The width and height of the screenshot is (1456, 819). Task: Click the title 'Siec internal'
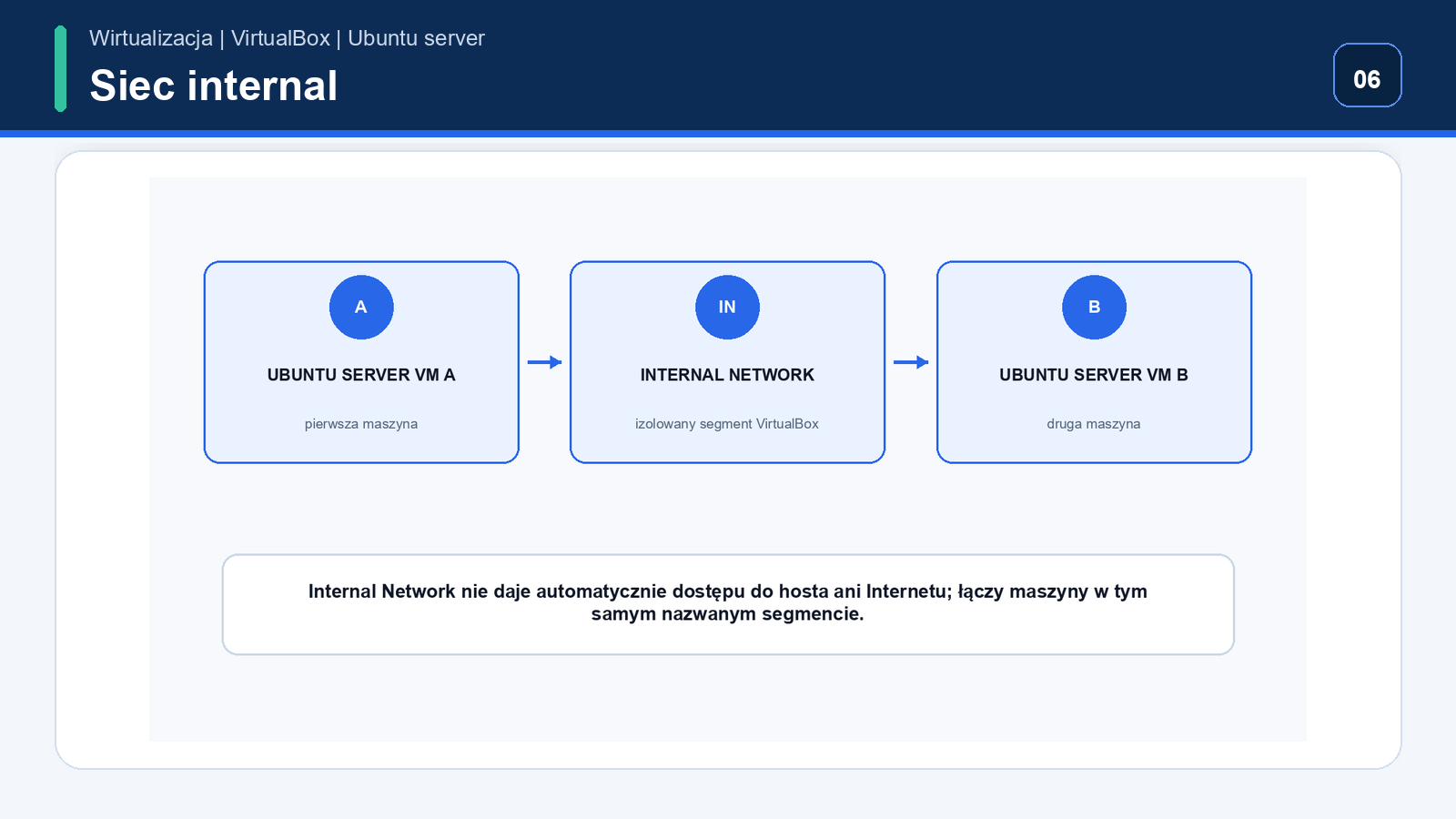pos(214,86)
